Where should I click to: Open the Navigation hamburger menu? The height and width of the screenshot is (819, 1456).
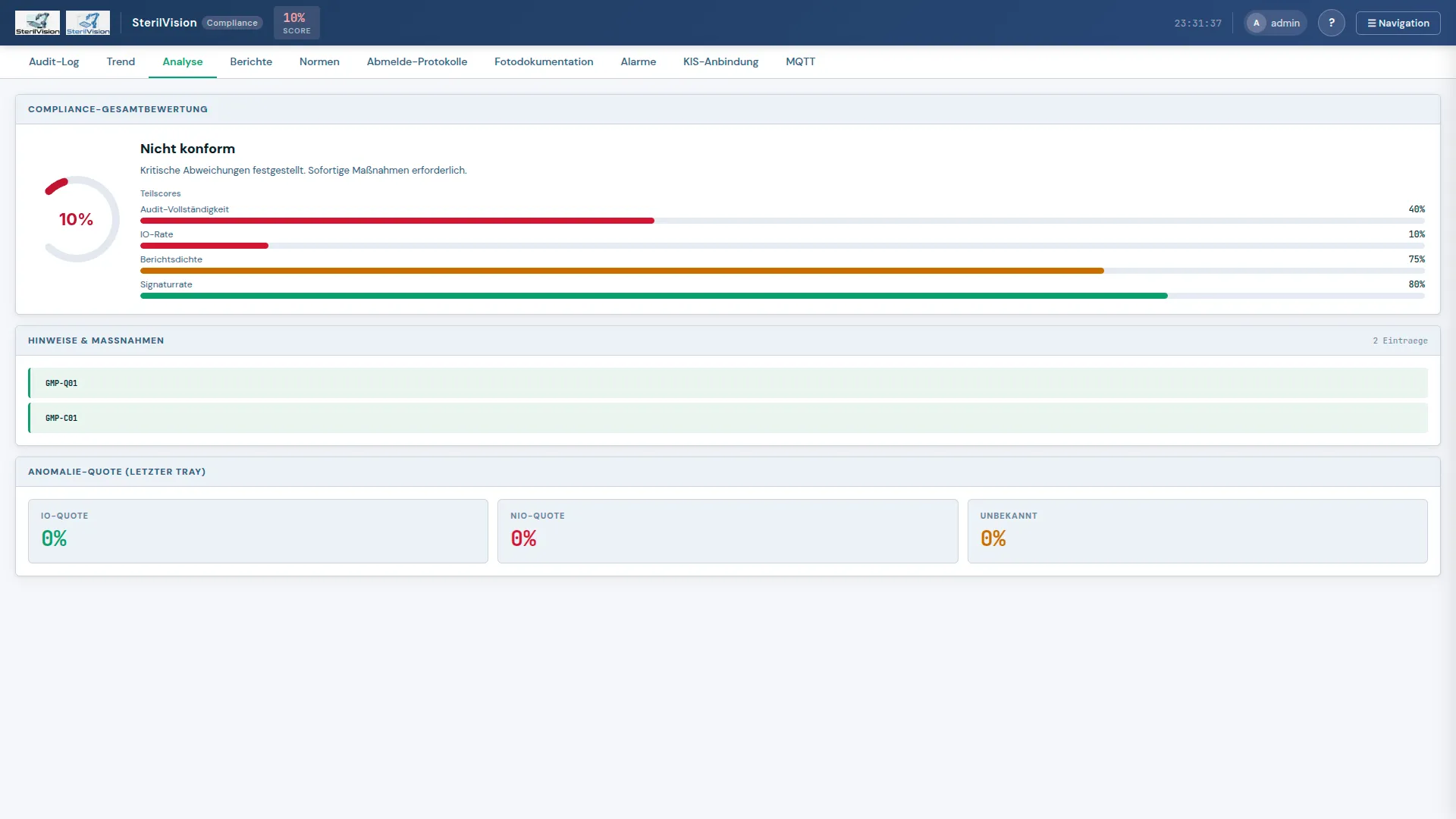(x=1398, y=23)
